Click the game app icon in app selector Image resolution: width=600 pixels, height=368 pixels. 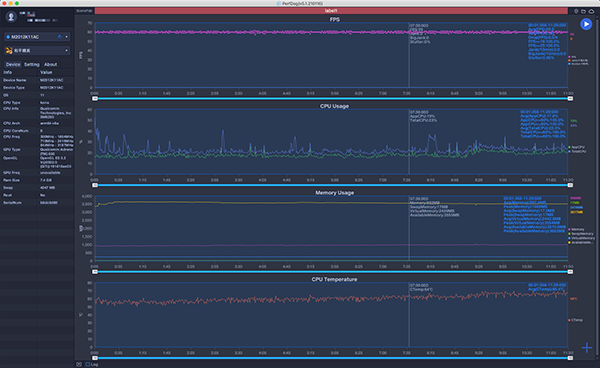coord(9,50)
